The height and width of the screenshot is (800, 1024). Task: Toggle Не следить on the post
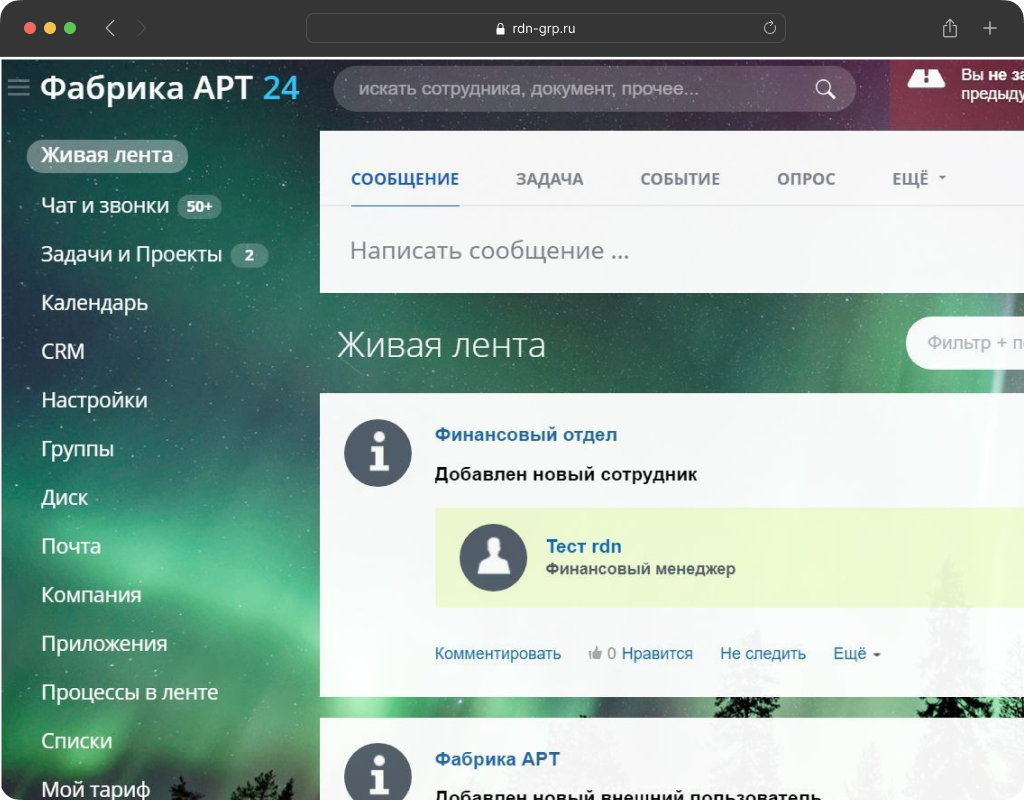coord(762,653)
